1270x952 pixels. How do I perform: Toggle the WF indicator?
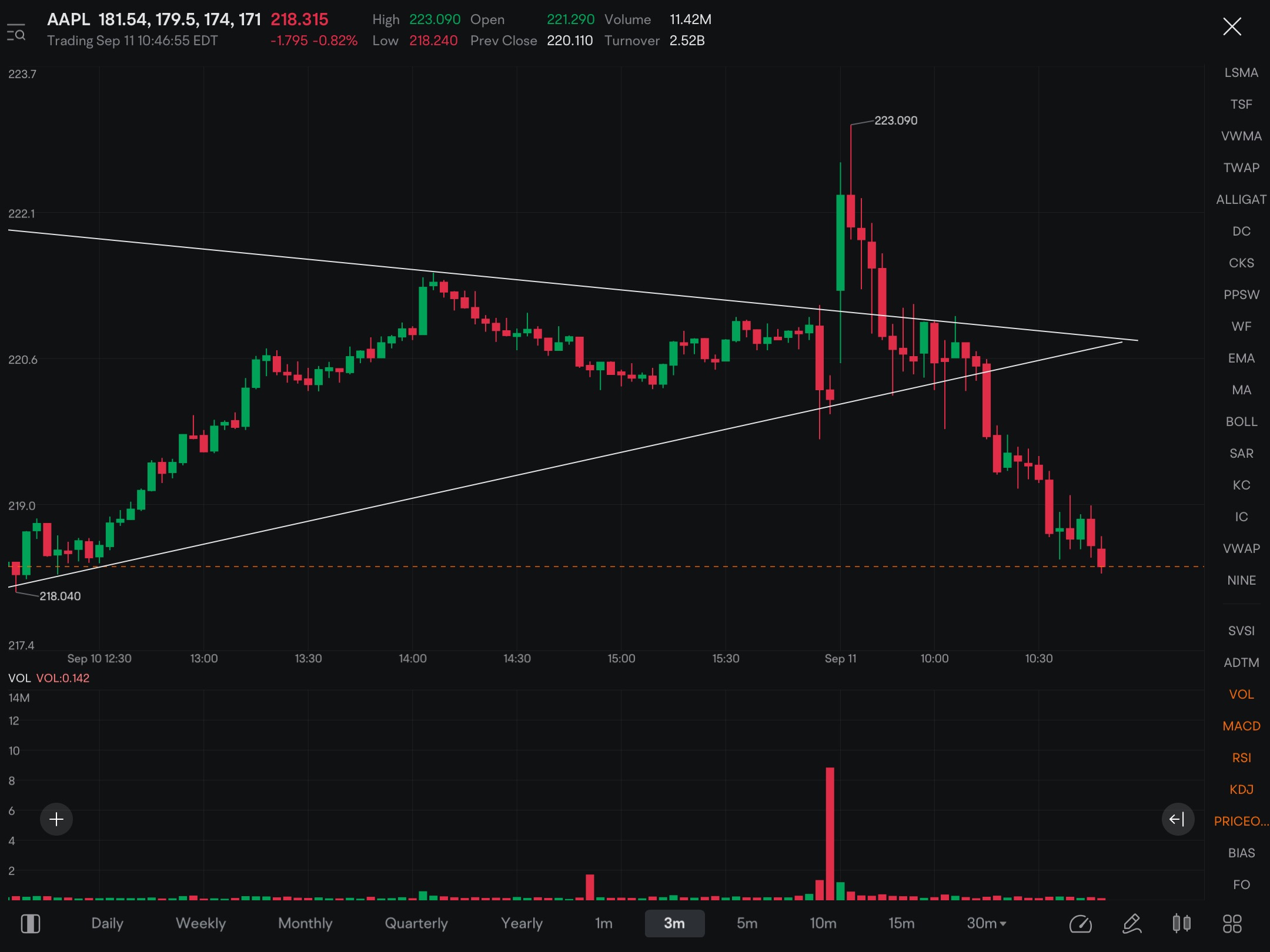(1241, 326)
